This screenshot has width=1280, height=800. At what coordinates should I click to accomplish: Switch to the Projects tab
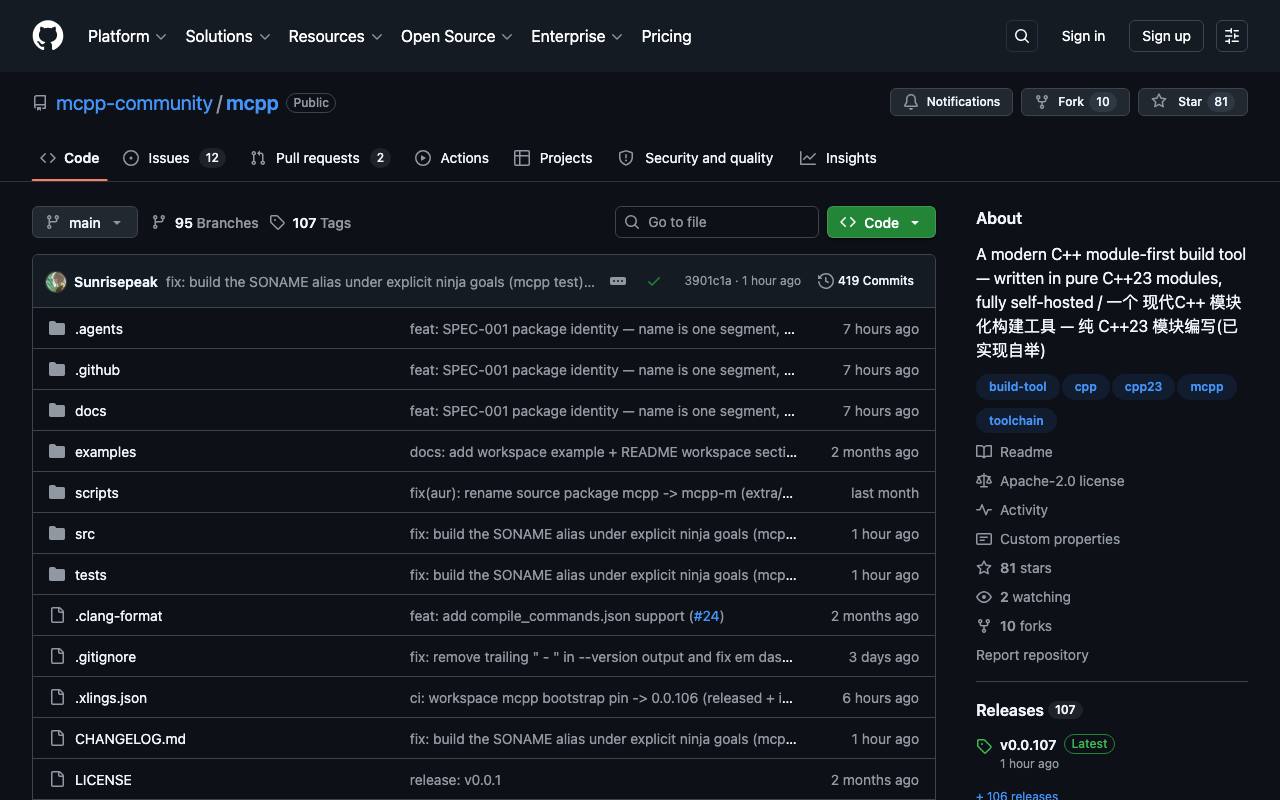click(553, 158)
